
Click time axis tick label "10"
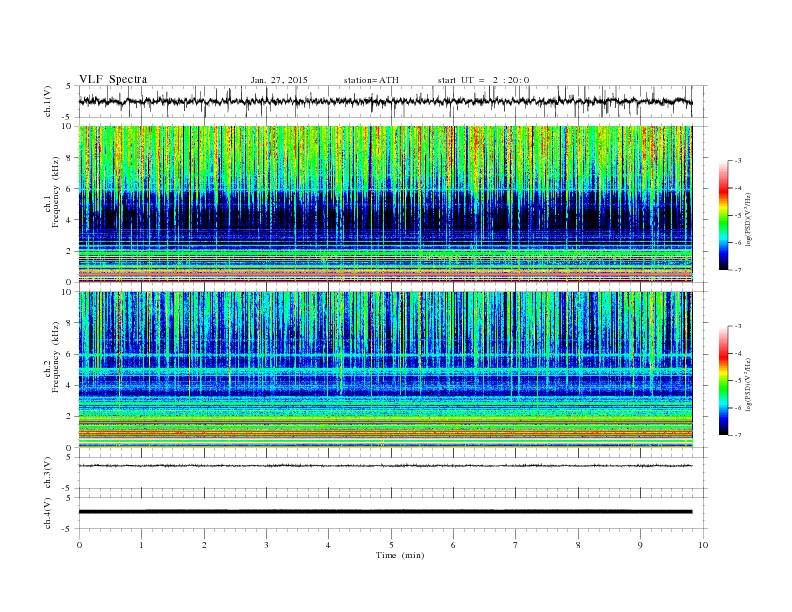pos(703,545)
